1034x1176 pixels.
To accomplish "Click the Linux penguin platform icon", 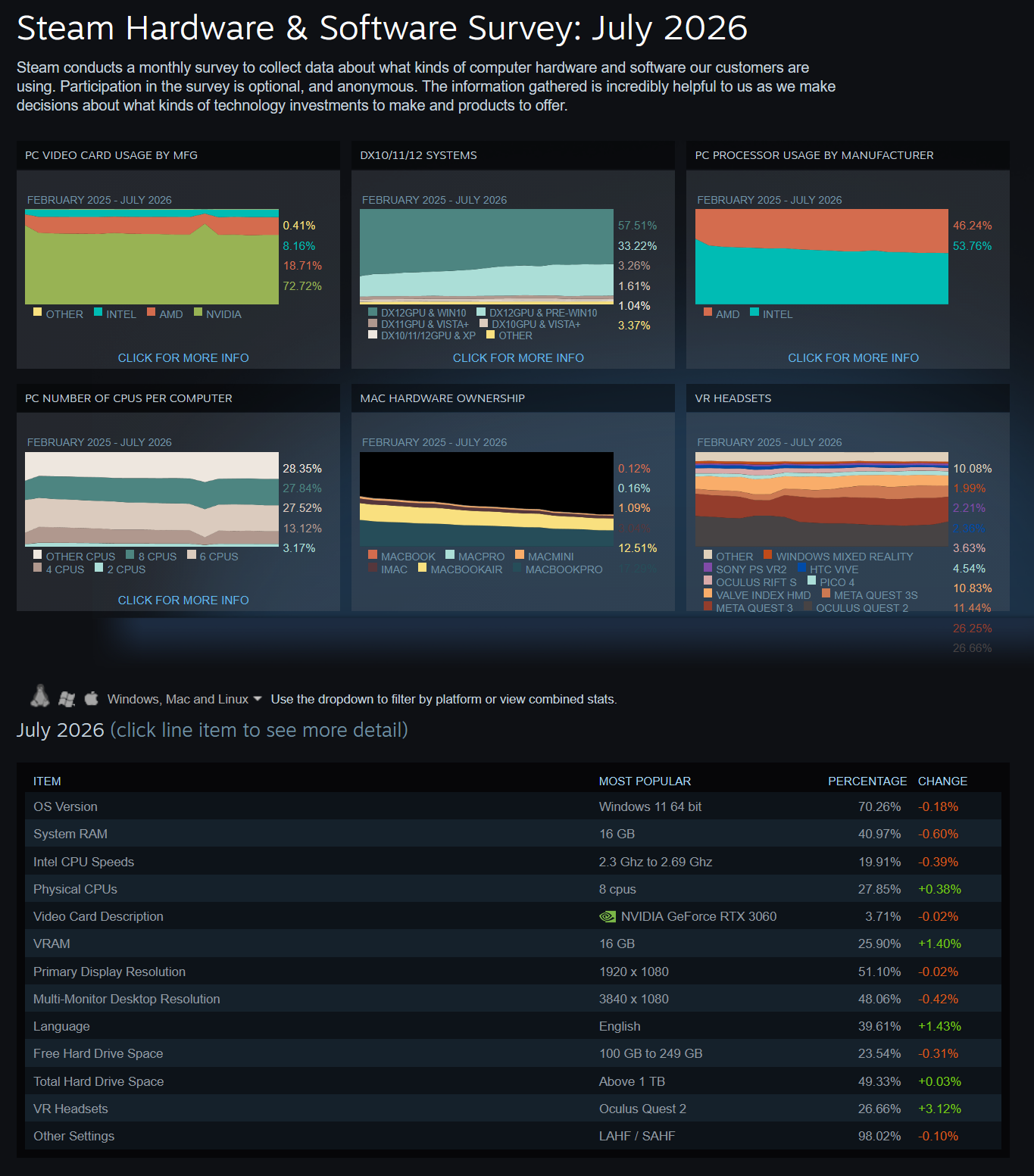I will pos(40,696).
